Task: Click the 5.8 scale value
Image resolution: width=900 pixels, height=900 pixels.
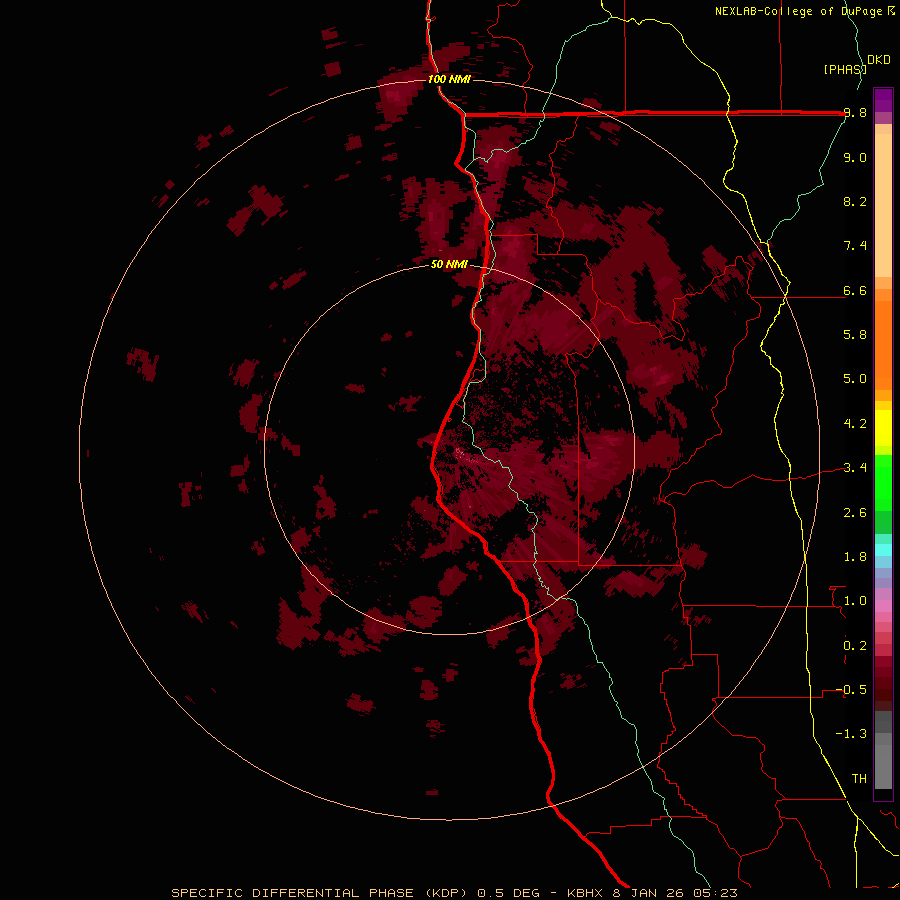Action: point(855,335)
